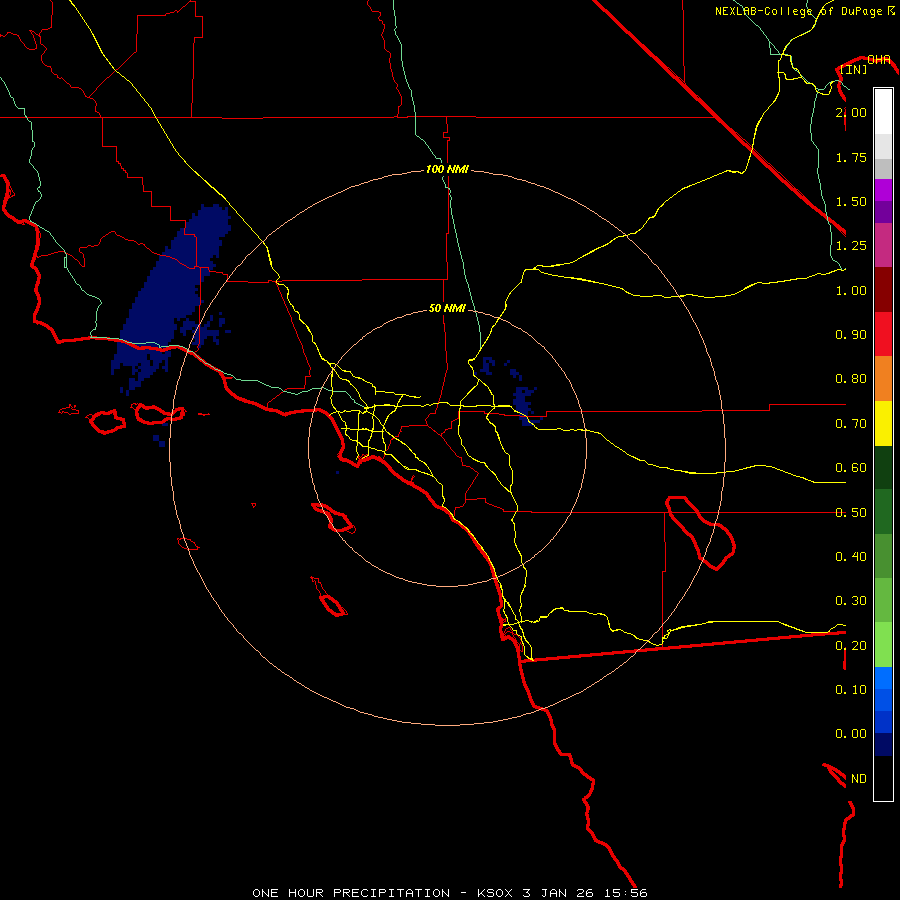Screen dimensions: 900x900
Task: Click the 0.90 legend value
Action: pos(851,335)
